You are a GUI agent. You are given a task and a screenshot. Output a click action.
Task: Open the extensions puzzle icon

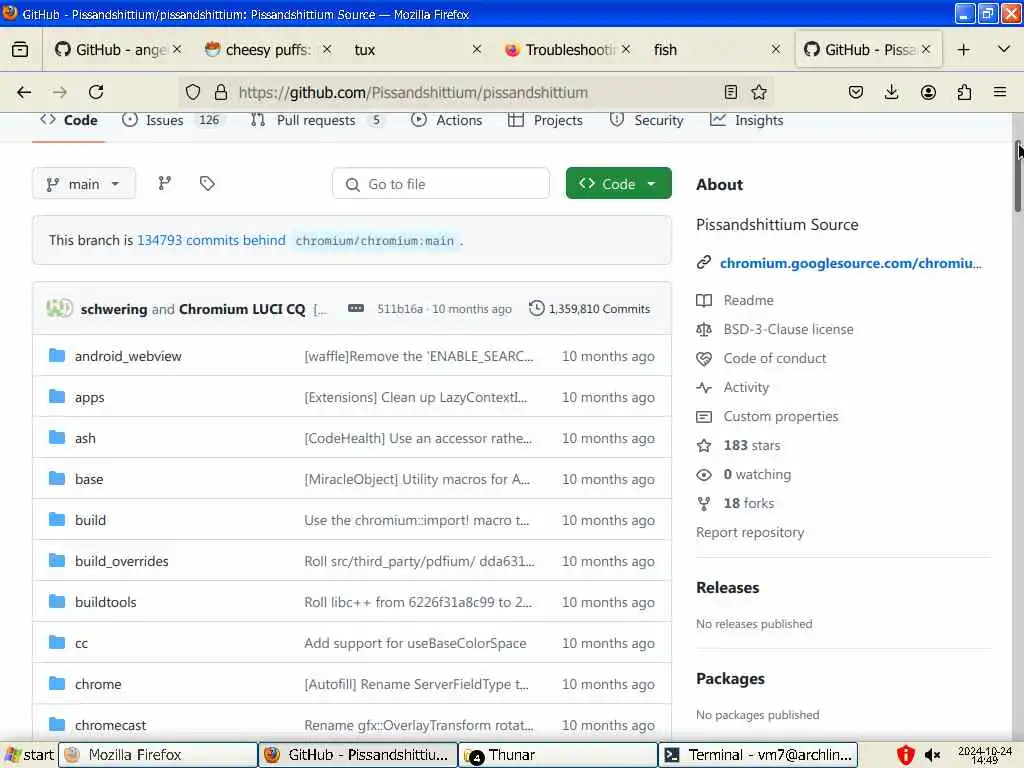point(964,92)
